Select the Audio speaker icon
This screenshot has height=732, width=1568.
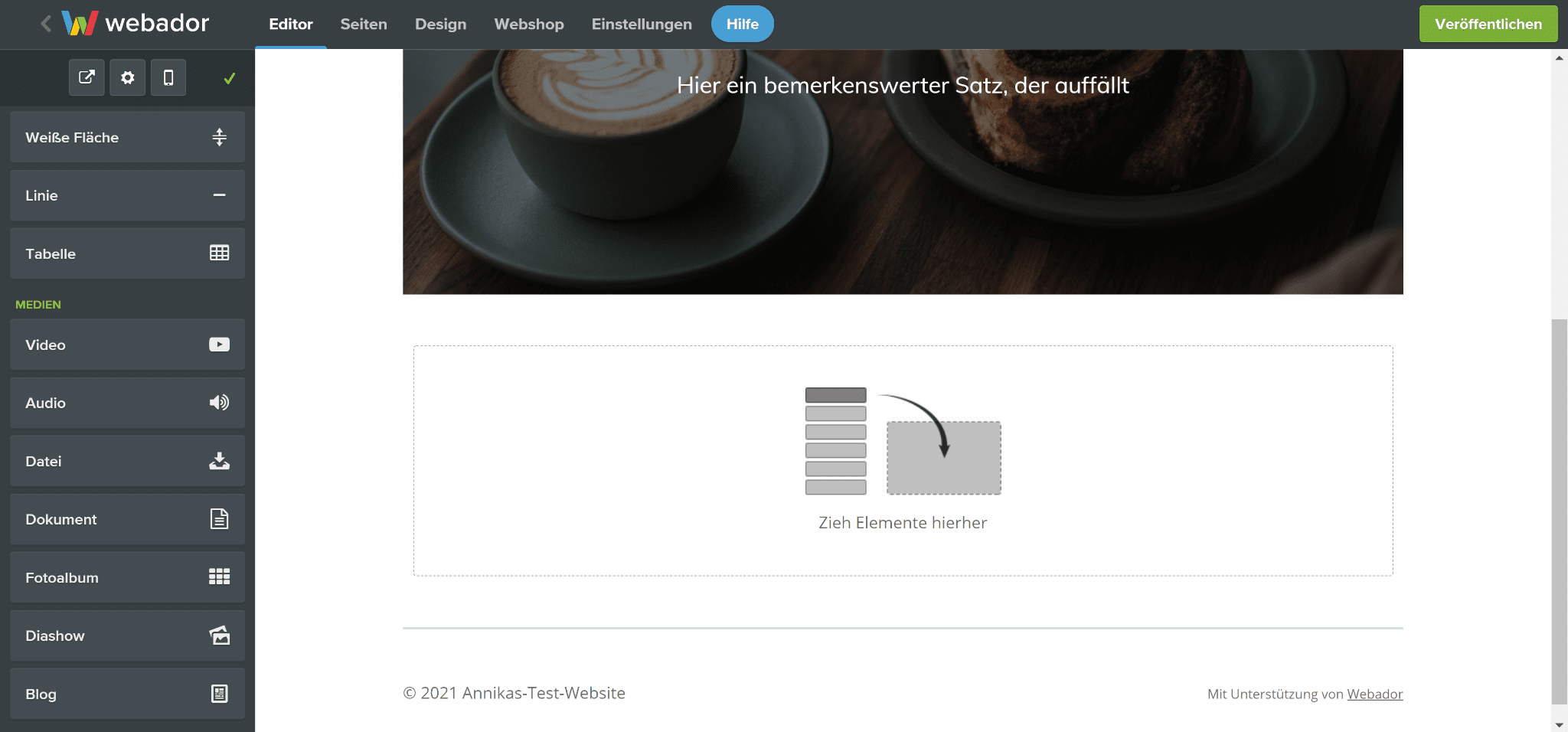point(220,403)
